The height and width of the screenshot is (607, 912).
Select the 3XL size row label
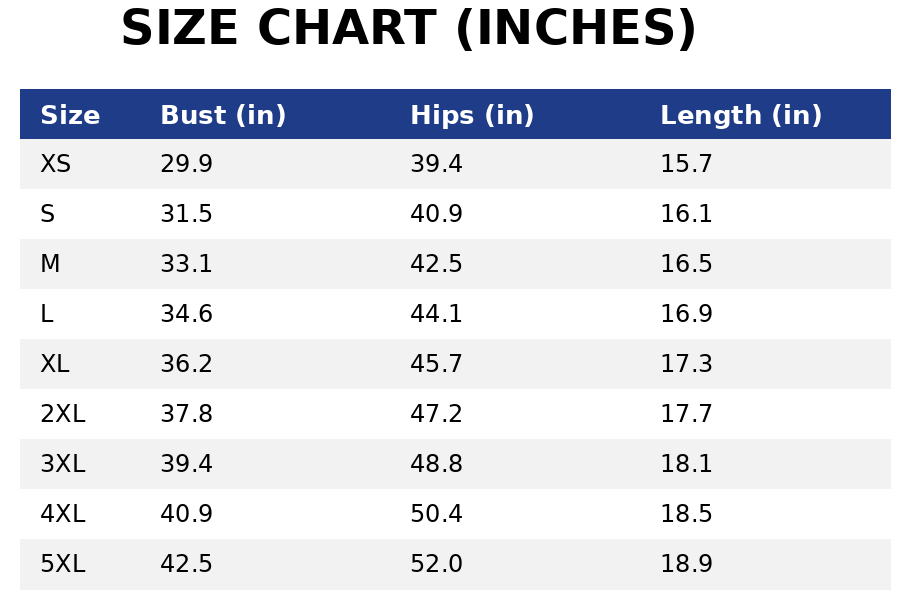pyautogui.click(x=62, y=465)
